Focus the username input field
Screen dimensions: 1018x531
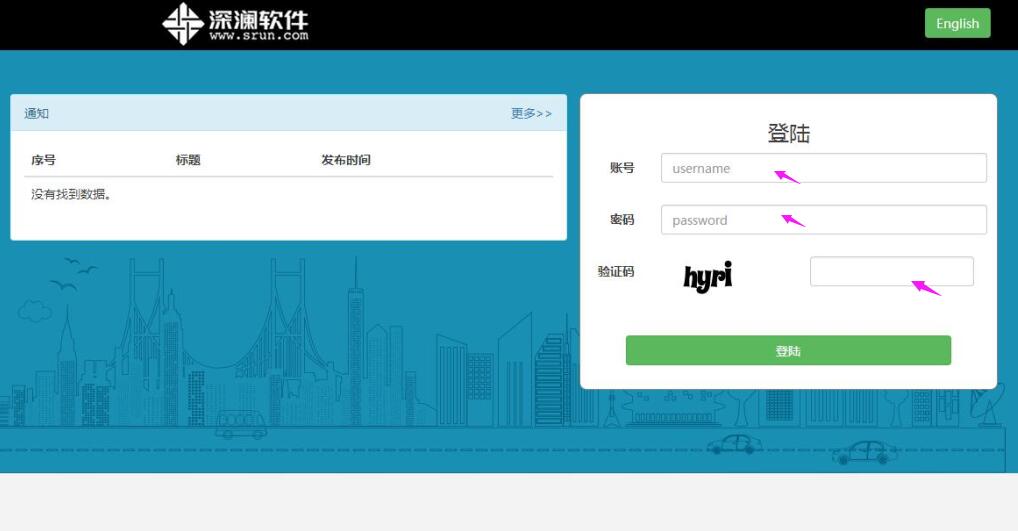[x=823, y=168]
